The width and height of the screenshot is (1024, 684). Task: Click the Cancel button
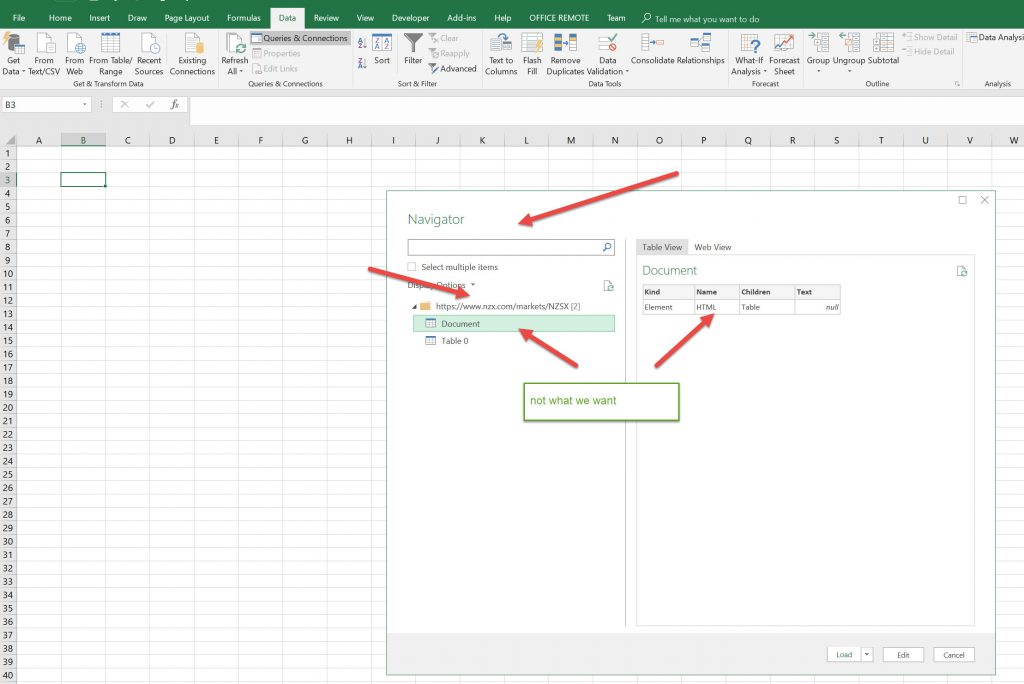point(954,655)
